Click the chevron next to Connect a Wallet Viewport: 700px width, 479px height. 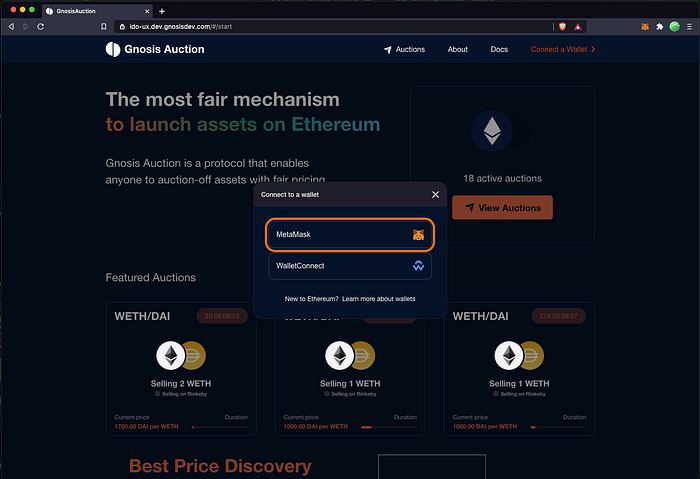point(593,50)
